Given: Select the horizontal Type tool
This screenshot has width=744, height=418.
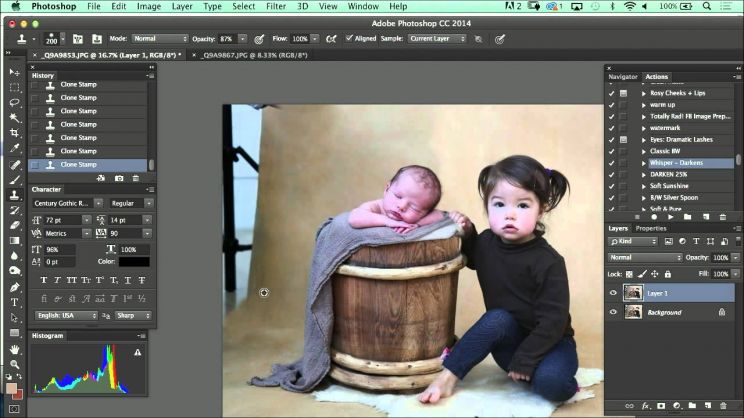Looking at the screenshot, I should (x=15, y=303).
